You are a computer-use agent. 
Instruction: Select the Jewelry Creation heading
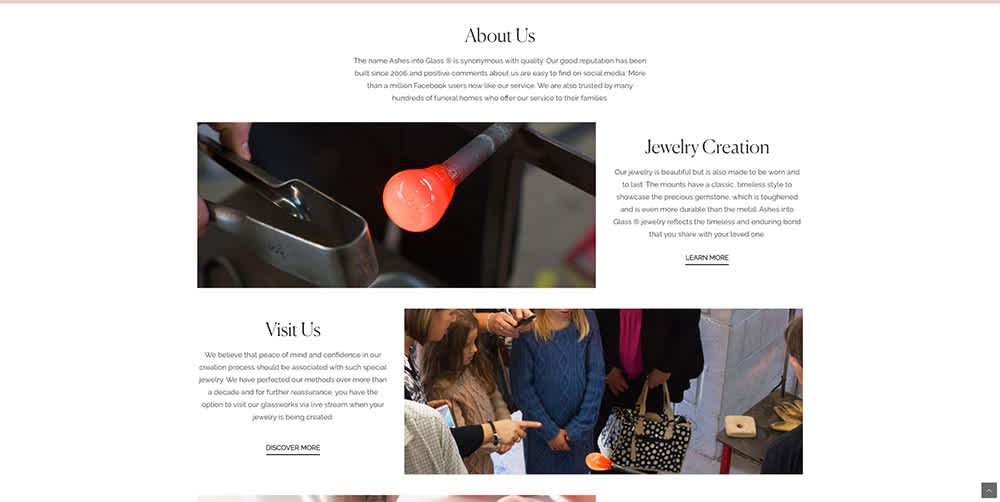click(707, 147)
